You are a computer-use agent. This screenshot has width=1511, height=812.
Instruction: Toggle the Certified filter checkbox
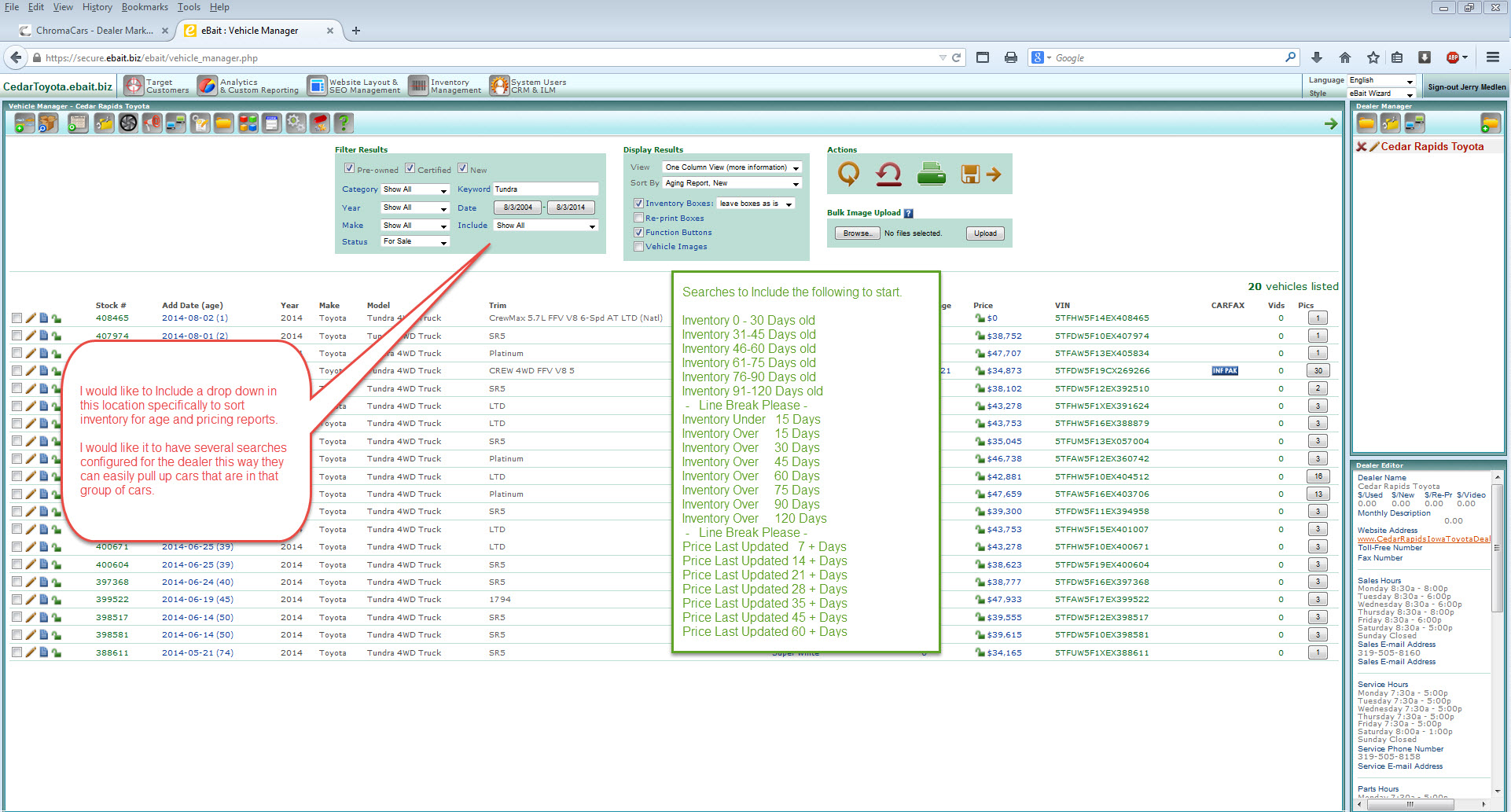[410, 168]
